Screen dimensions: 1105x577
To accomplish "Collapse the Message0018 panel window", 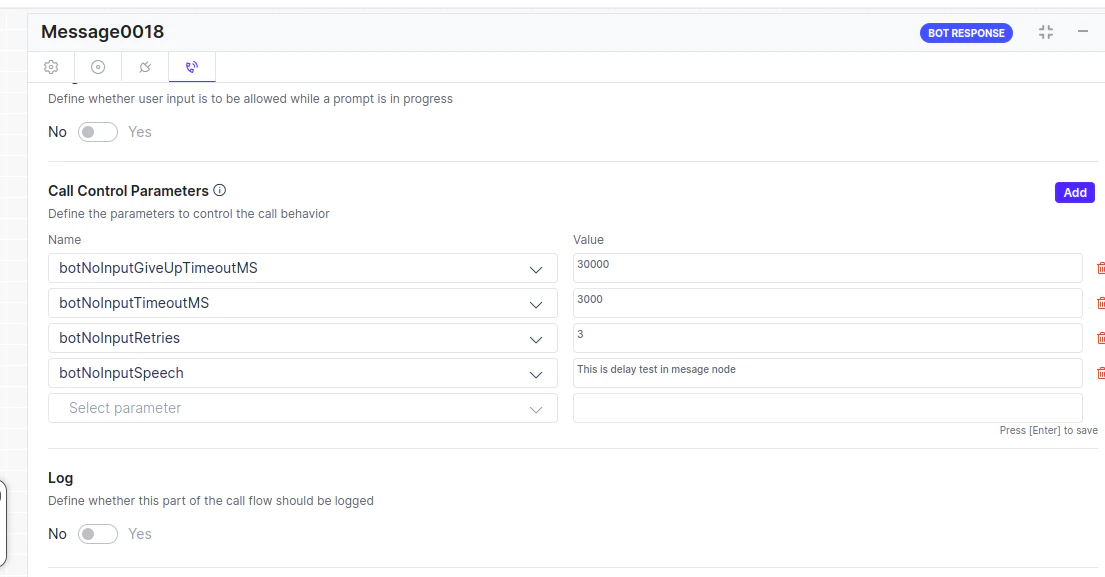I will (x=1082, y=32).
